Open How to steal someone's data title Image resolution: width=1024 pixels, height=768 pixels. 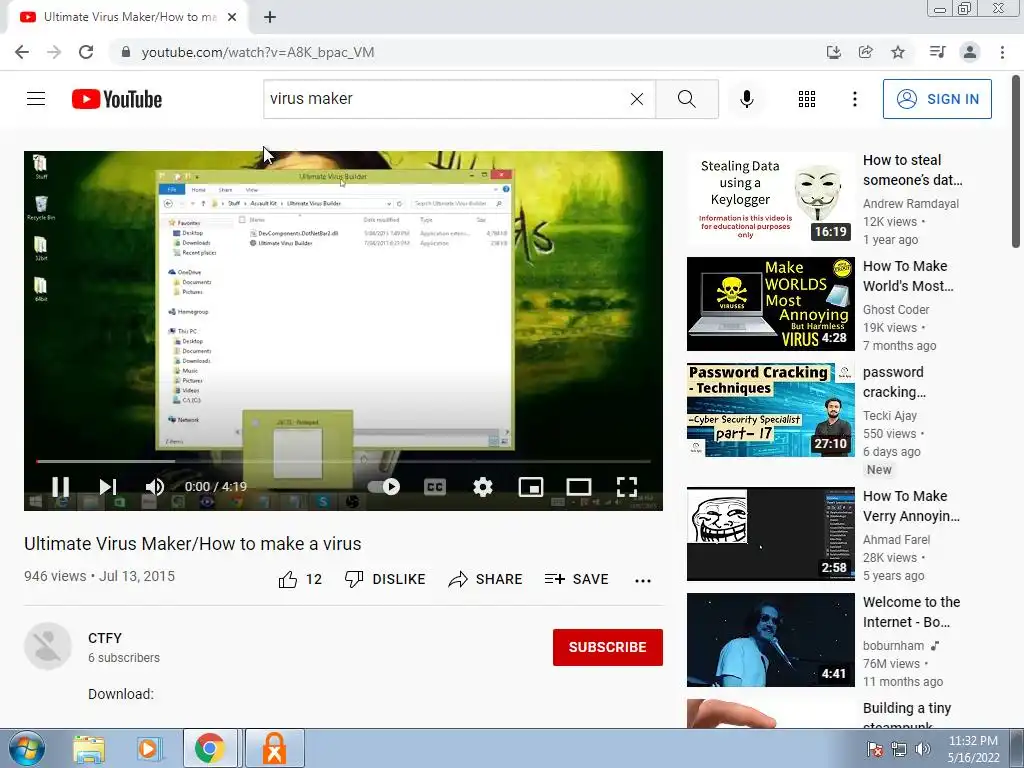click(912, 170)
